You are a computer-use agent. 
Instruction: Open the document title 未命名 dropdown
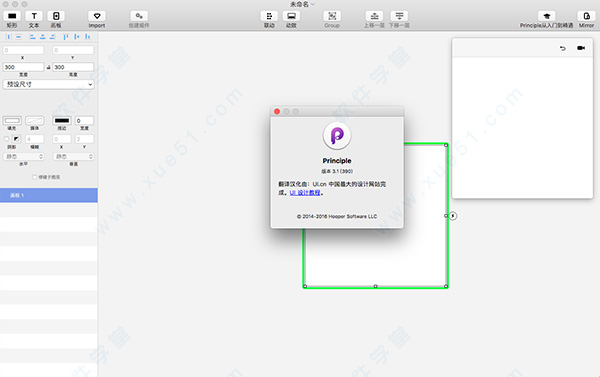point(302,4)
